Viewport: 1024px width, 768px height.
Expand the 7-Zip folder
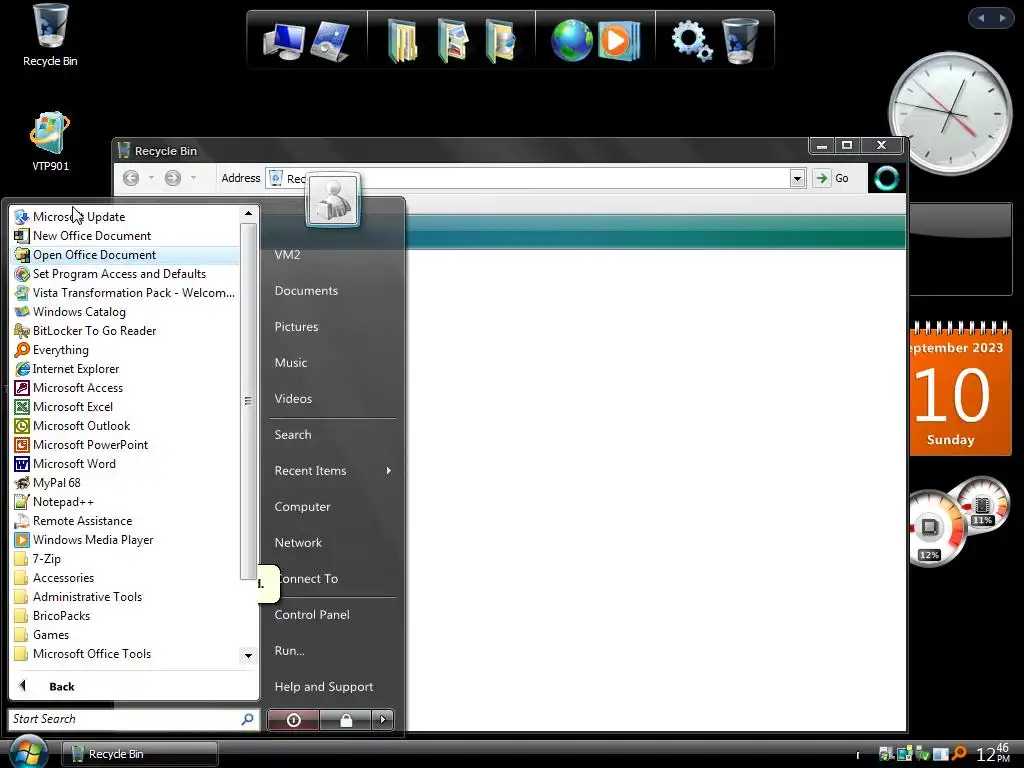tap(126, 558)
